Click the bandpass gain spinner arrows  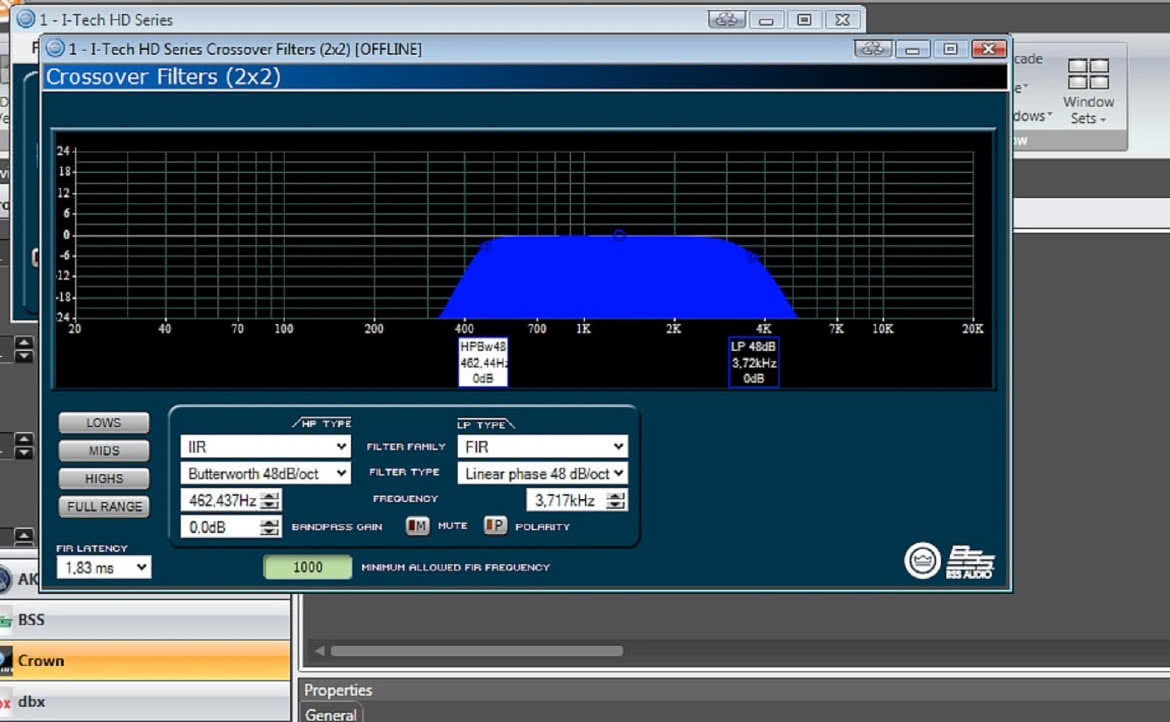[x=271, y=527]
